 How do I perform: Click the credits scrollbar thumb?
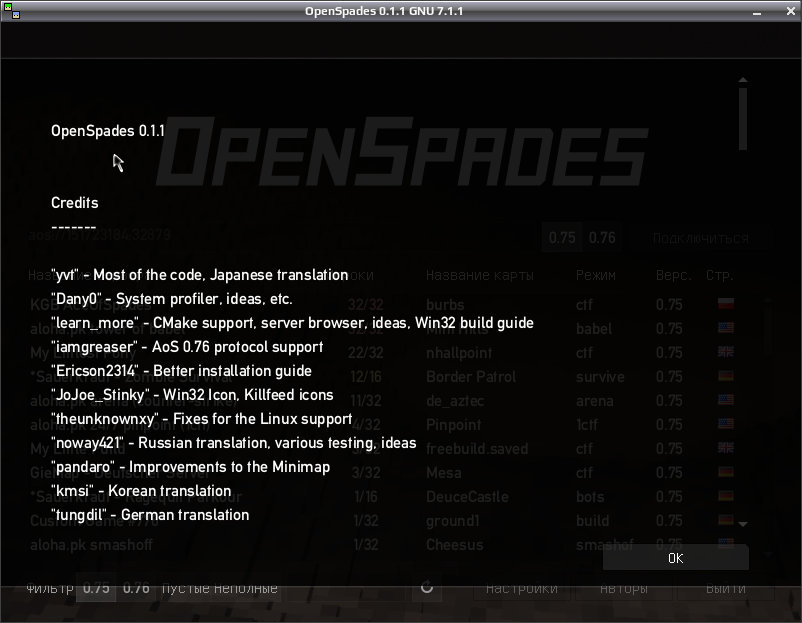(743, 118)
